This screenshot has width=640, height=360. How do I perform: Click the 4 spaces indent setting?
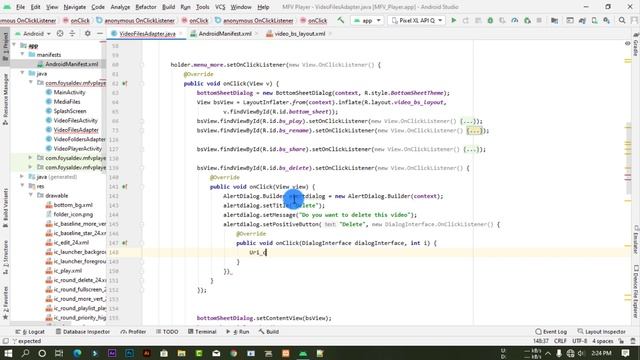pos(603,341)
